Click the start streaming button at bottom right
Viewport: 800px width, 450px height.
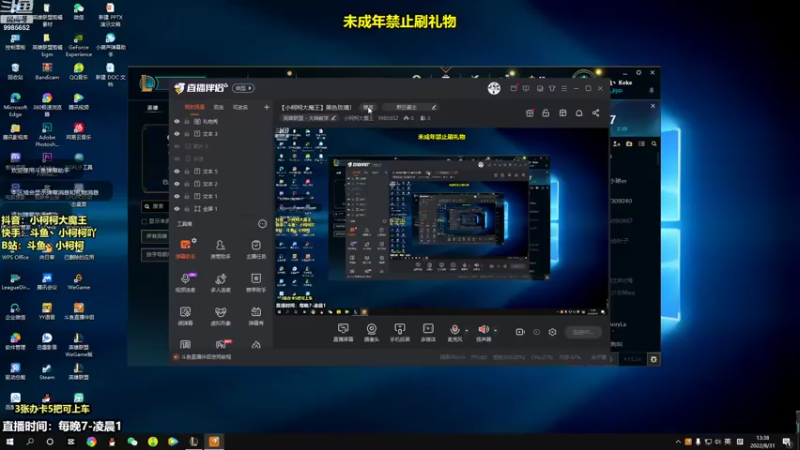[583, 332]
